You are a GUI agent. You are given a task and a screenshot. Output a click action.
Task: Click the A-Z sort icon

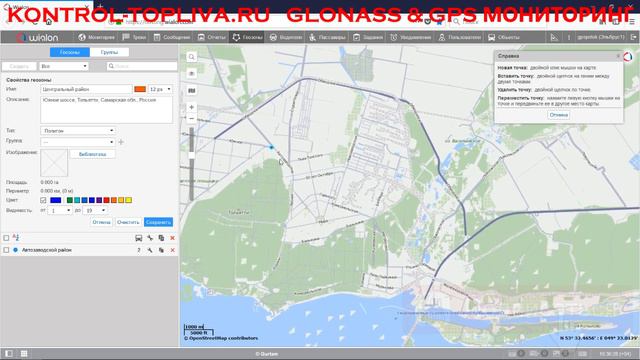[16, 238]
